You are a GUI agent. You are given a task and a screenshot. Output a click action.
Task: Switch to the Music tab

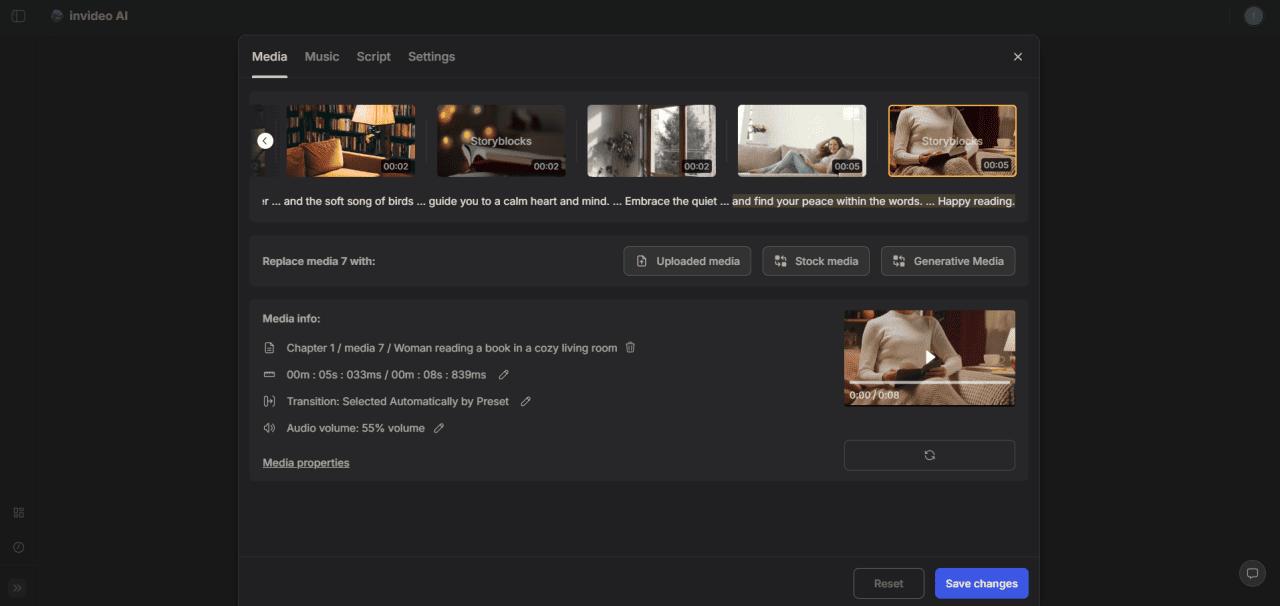(321, 56)
